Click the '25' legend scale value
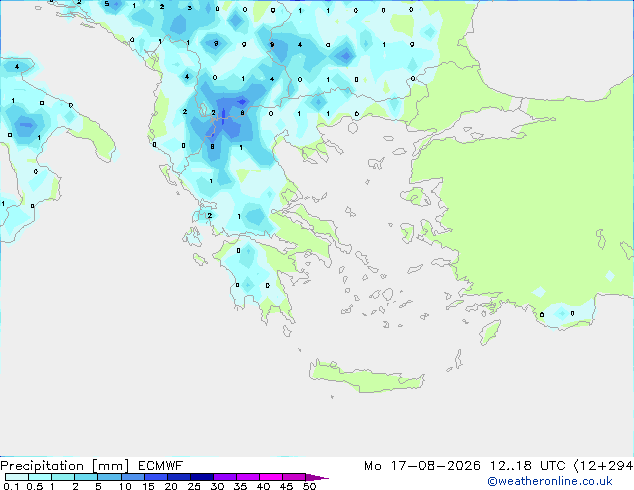 [x=194, y=486]
